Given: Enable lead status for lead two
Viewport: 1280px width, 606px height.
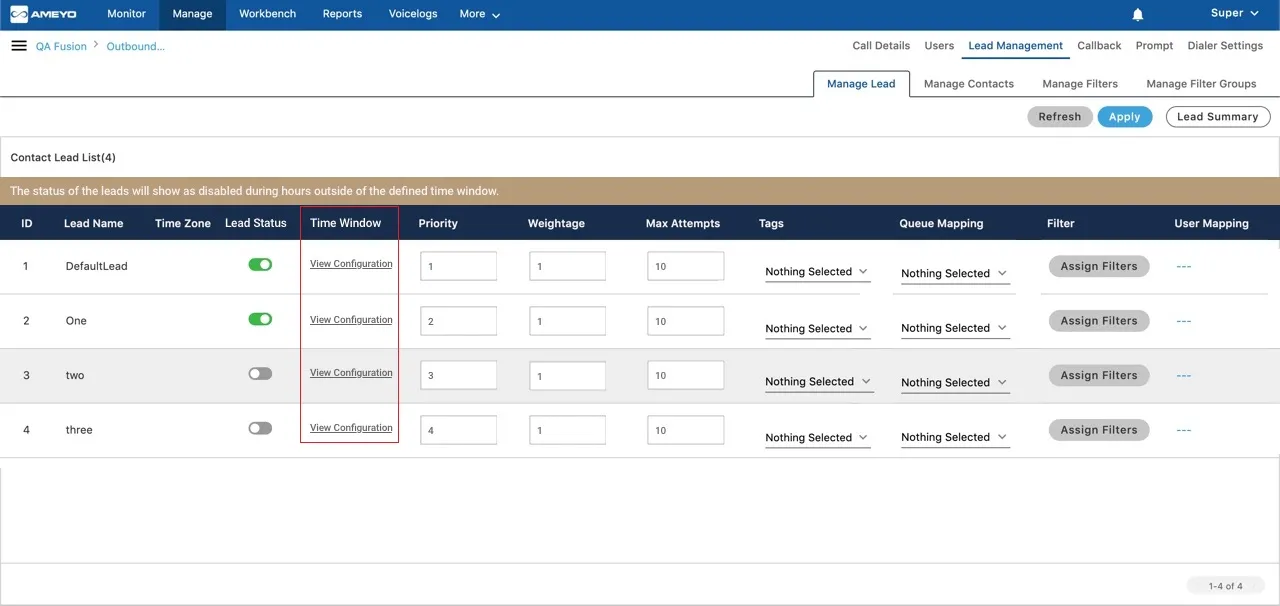Looking at the screenshot, I should click(x=260, y=373).
